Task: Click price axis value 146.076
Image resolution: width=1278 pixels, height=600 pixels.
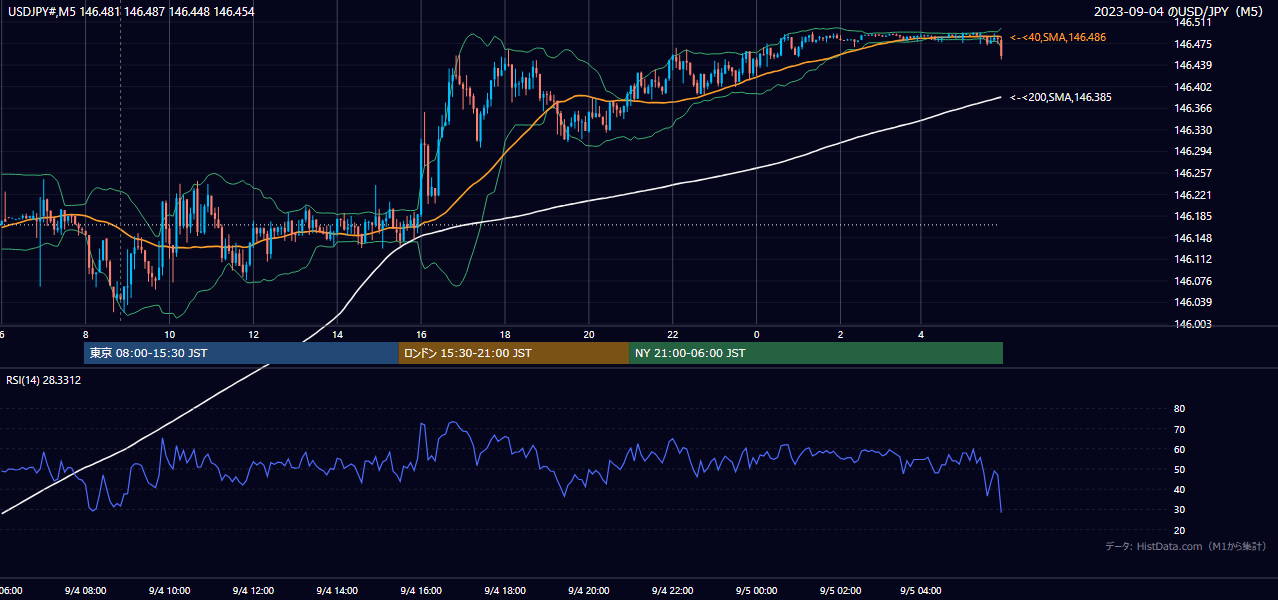Action: click(1192, 281)
